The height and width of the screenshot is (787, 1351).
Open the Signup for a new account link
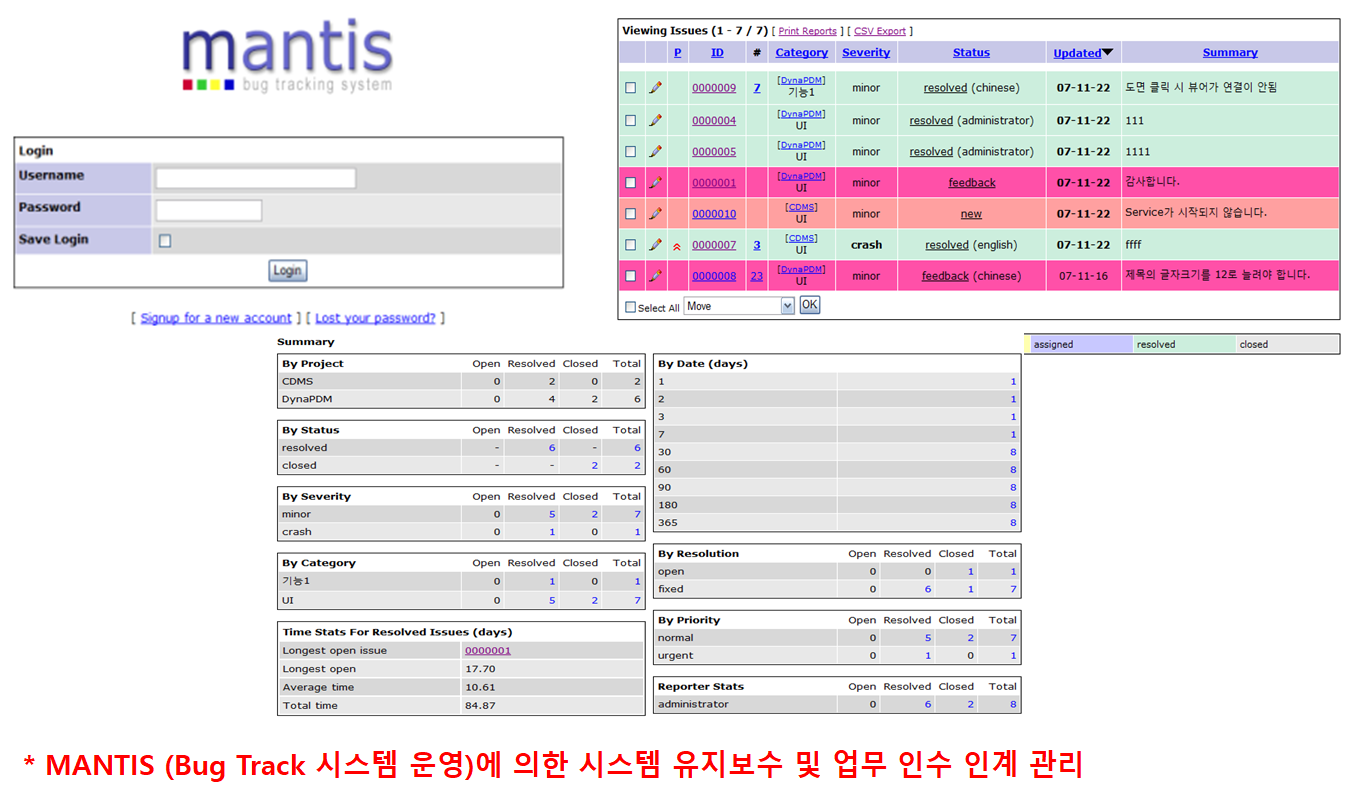[216, 318]
